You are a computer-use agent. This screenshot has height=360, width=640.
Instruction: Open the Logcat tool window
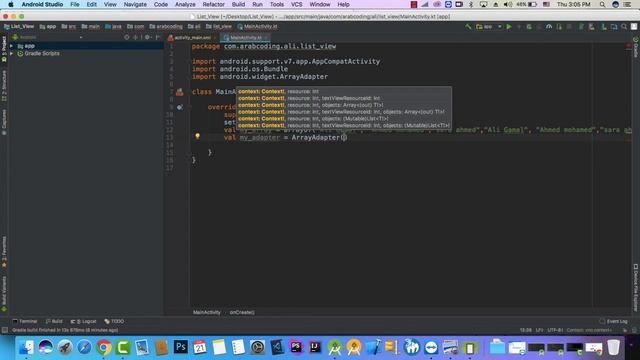coord(83,321)
